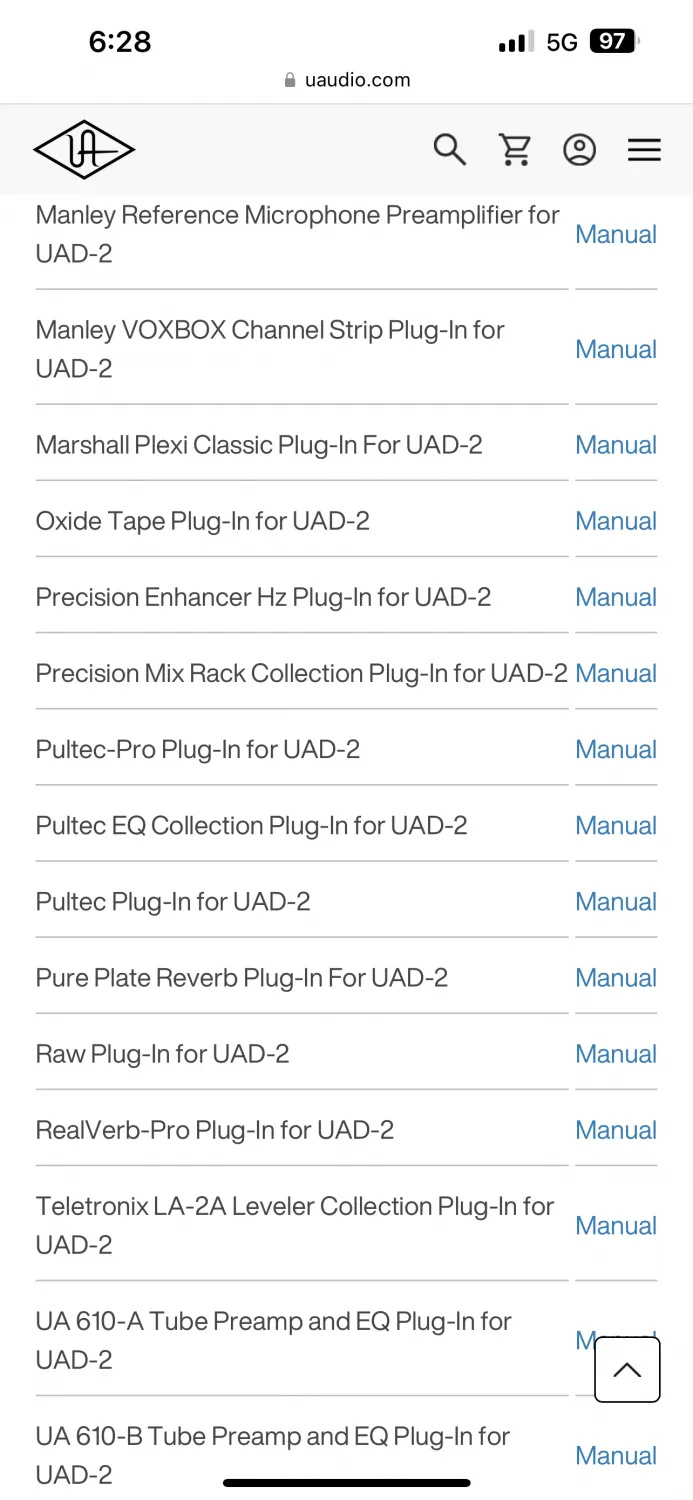Open Manual for RealVerb-Pro Plug-In
Screen dimensions: 693x1500
click(x=616, y=1130)
